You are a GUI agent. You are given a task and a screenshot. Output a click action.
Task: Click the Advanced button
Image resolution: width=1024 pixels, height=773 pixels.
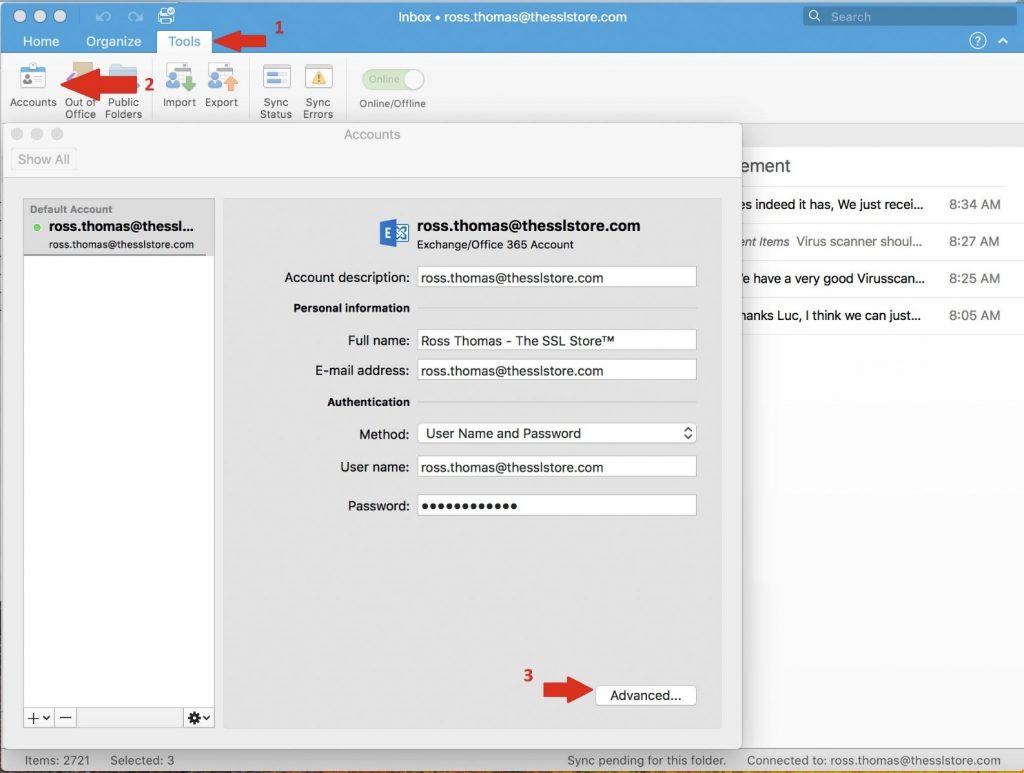[645, 695]
